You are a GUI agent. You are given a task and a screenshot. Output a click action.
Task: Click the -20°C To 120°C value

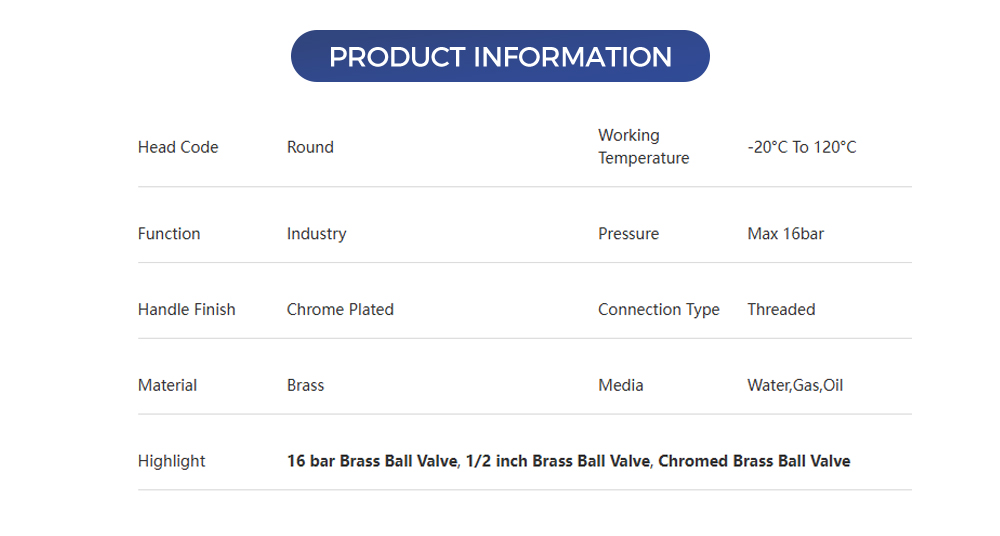pos(801,147)
